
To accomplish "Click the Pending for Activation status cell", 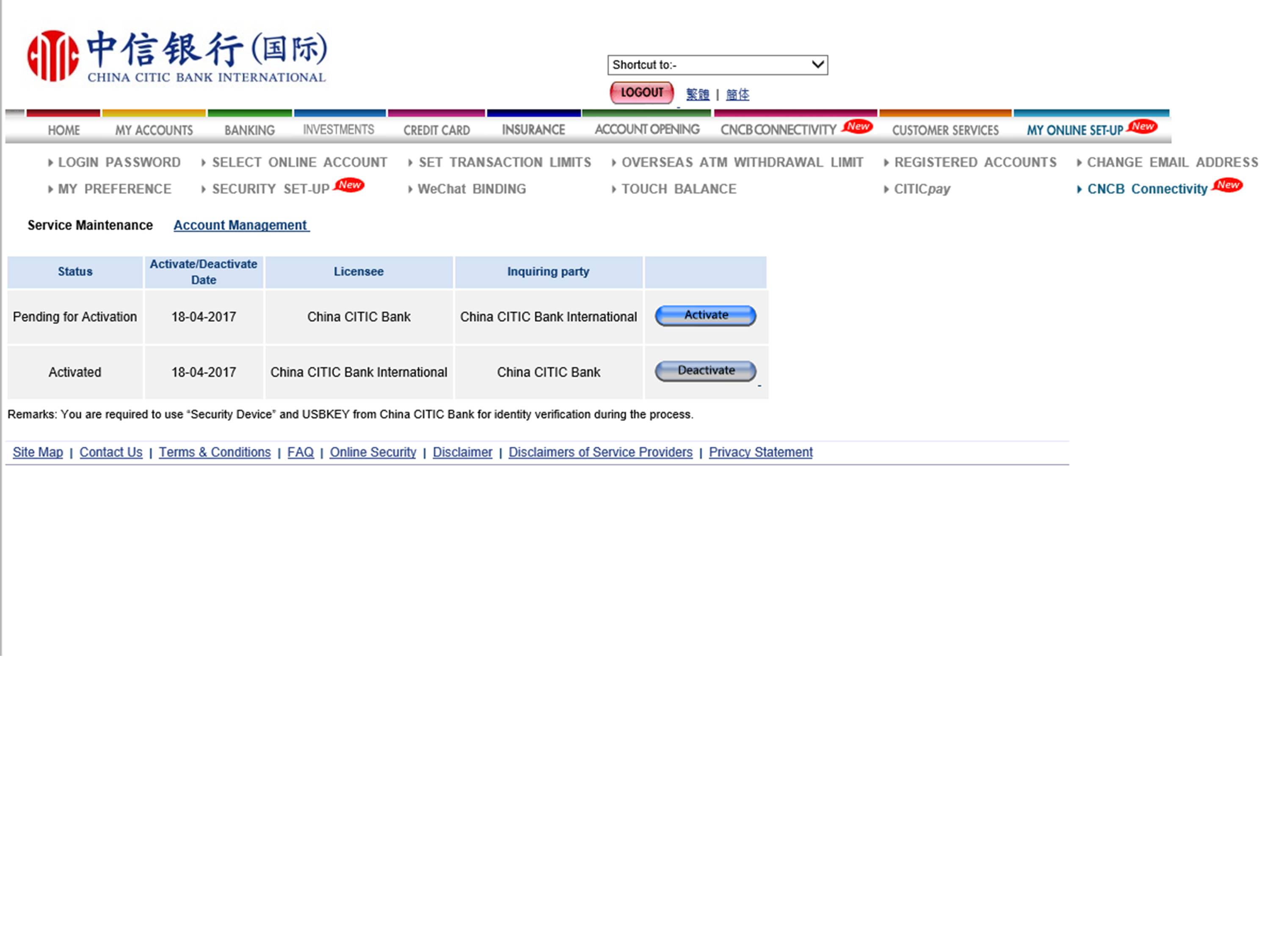I will pos(75,317).
